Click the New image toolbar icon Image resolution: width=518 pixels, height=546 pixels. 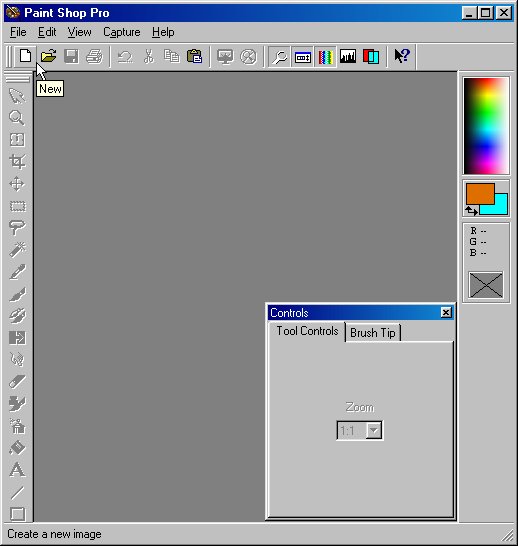coord(25,56)
